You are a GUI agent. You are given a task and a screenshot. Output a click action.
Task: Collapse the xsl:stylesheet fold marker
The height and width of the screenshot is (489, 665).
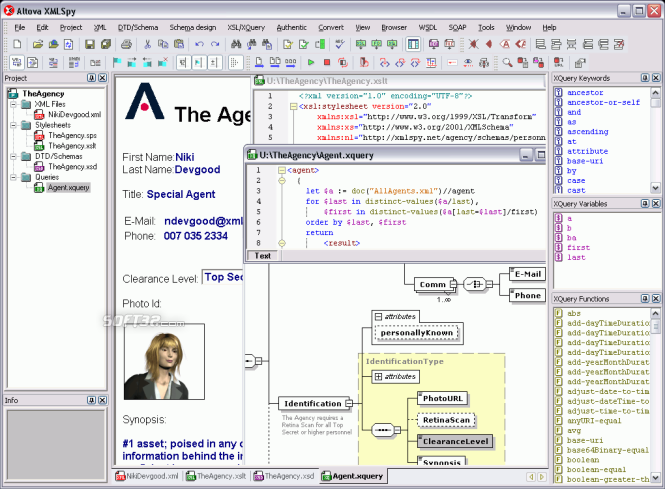point(293,106)
